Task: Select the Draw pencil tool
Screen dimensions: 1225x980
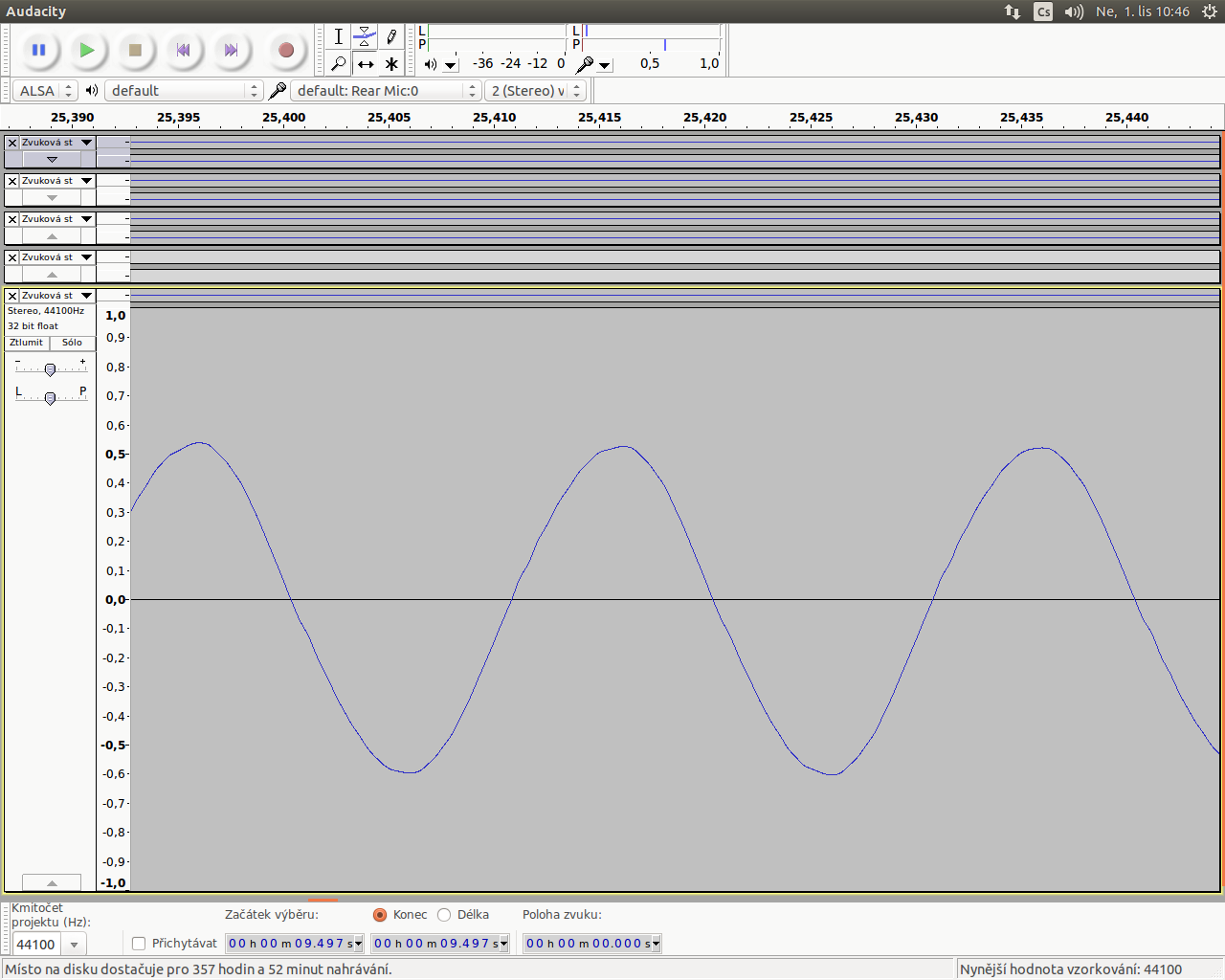Action: [391, 37]
